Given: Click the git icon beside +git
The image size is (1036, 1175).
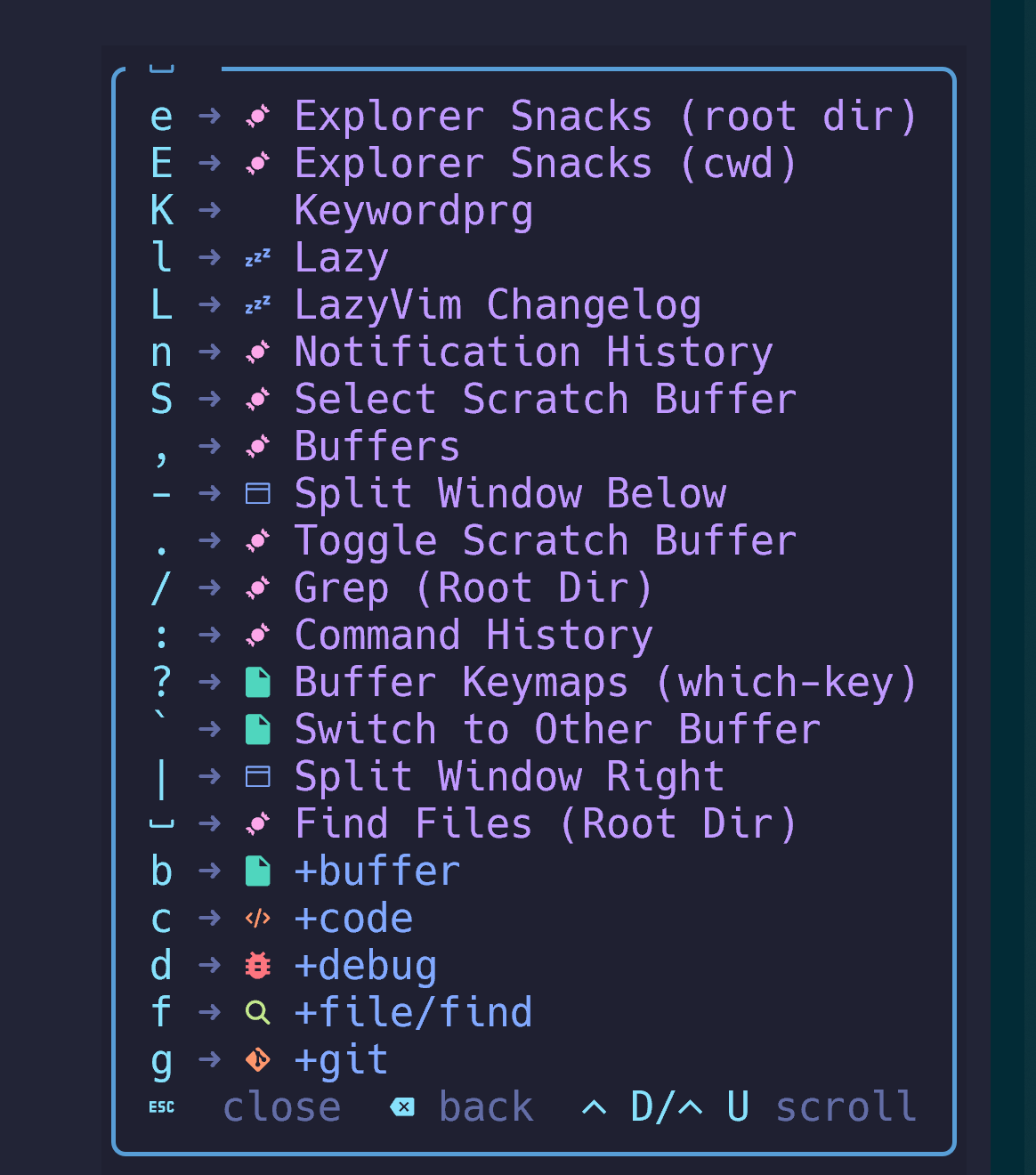Looking at the screenshot, I should point(258,1059).
